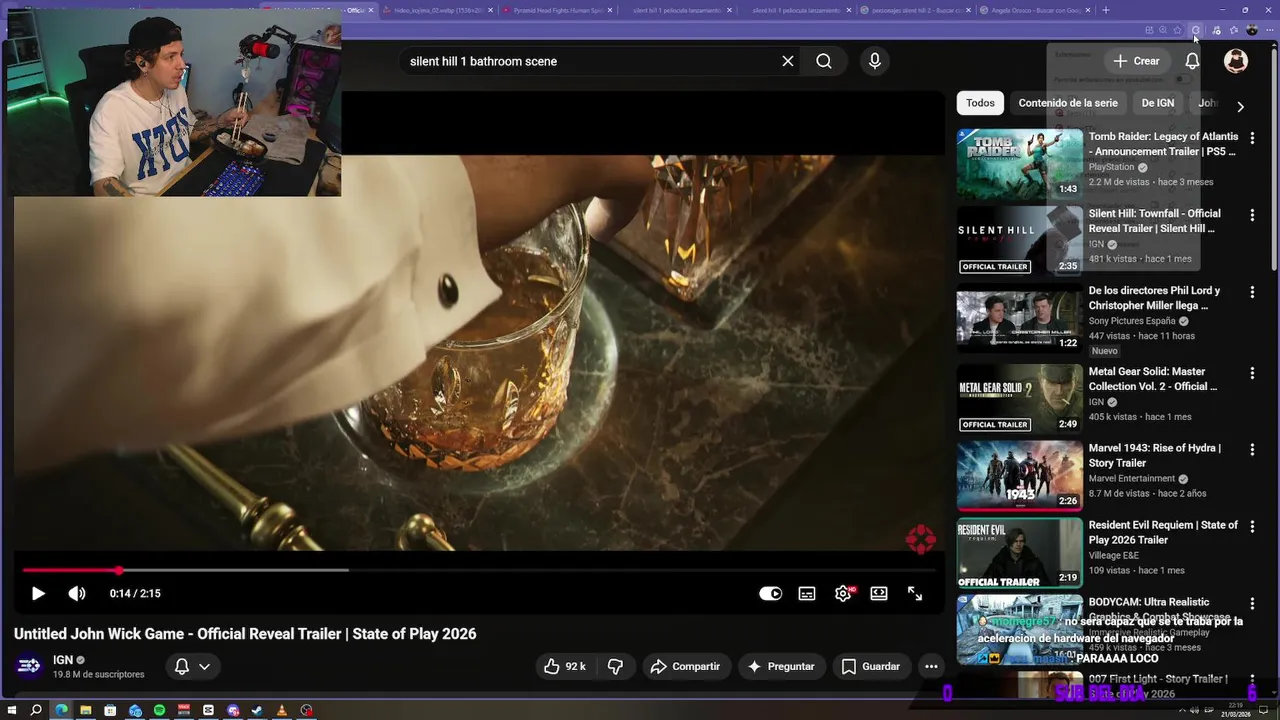Image resolution: width=1280 pixels, height=720 pixels.
Task: Open subscription notification bell dropdown
Action: [x=192, y=666]
